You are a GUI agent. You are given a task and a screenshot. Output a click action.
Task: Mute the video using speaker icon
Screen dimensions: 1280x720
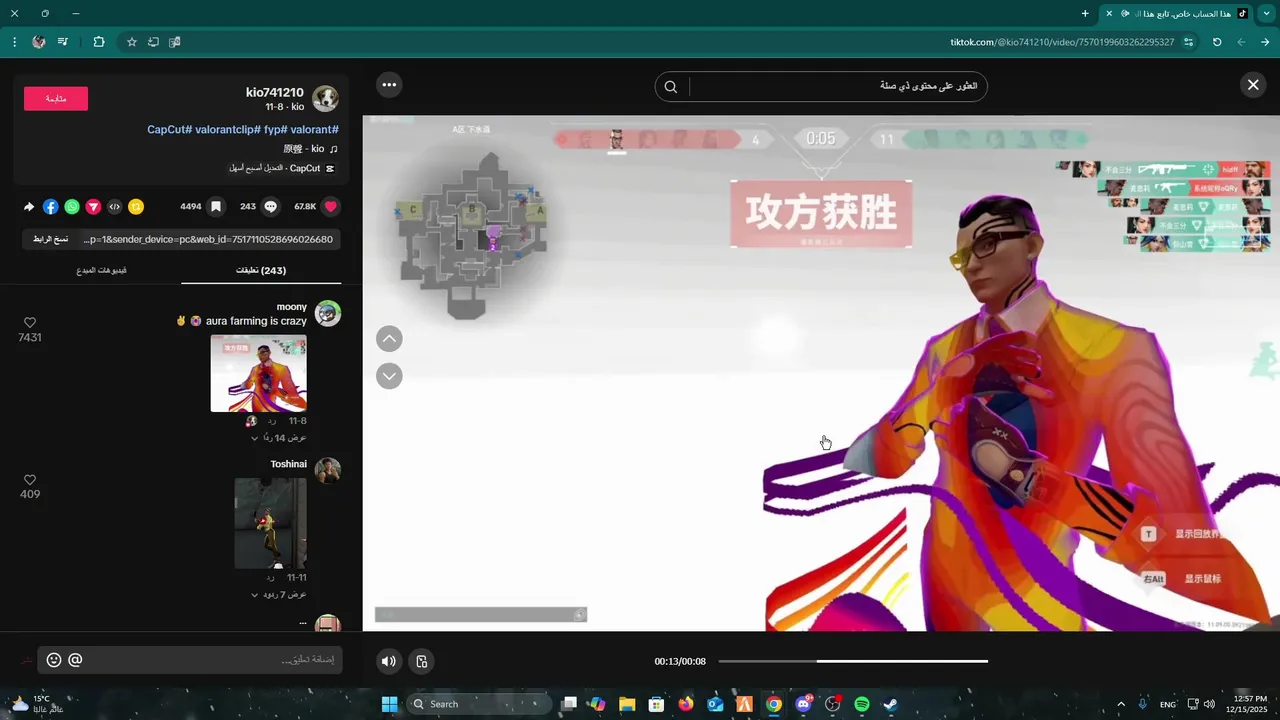tap(389, 661)
